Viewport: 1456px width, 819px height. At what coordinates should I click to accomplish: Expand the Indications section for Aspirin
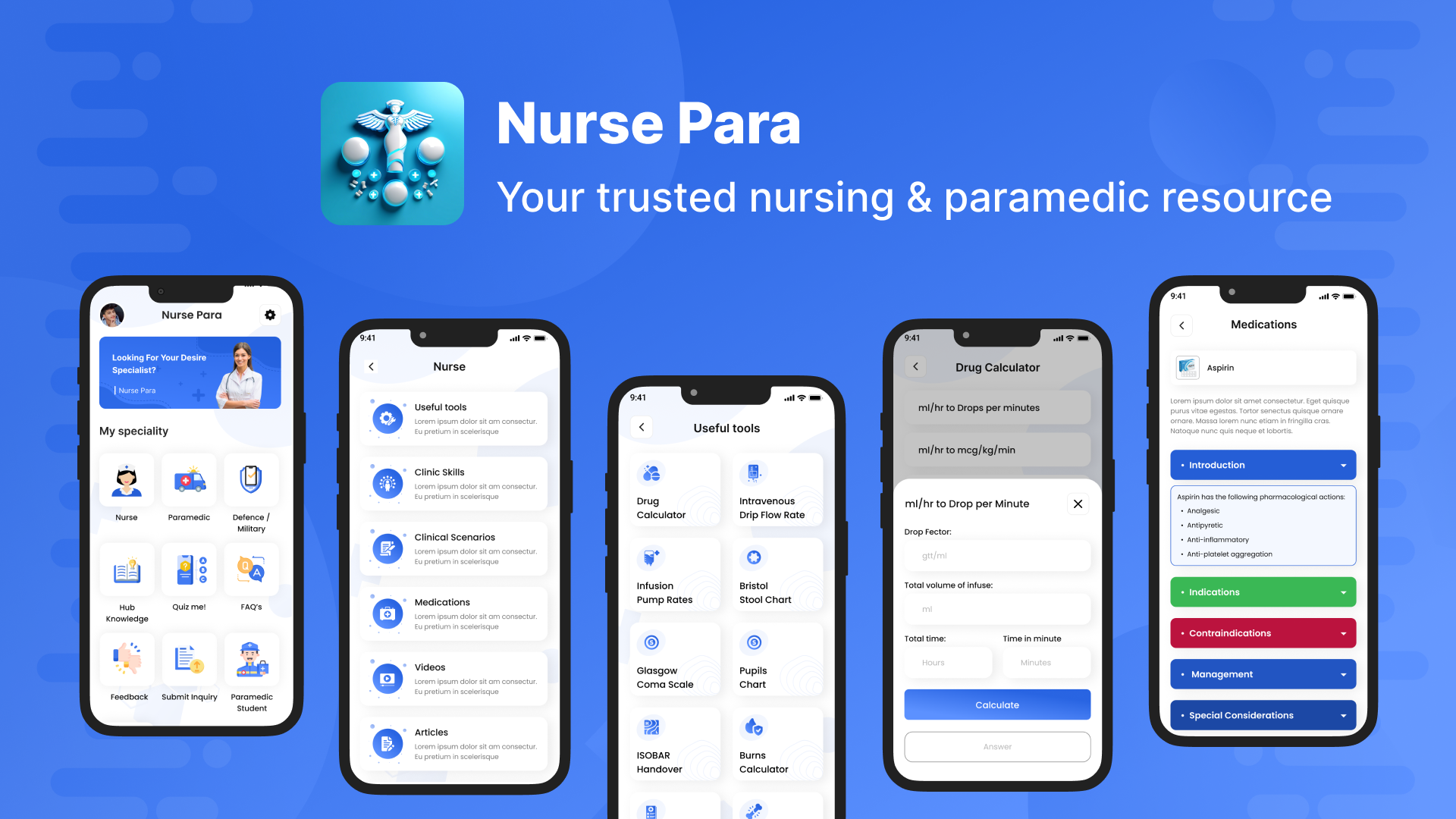coord(1262,592)
